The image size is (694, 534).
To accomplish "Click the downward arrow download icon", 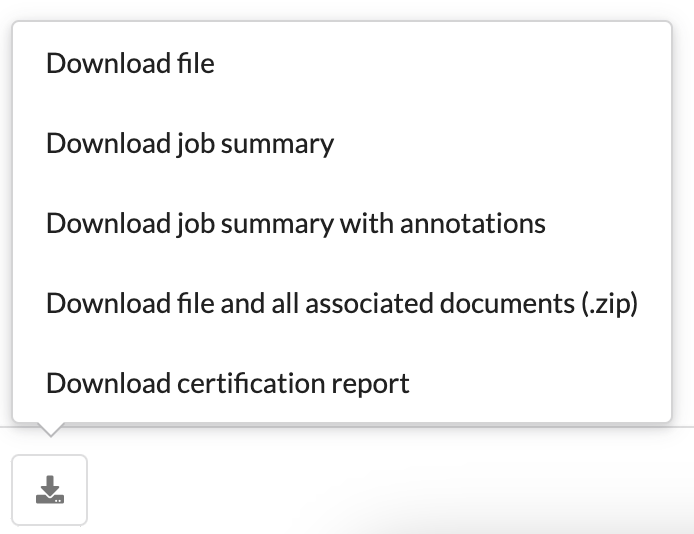I will click(x=50, y=490).
